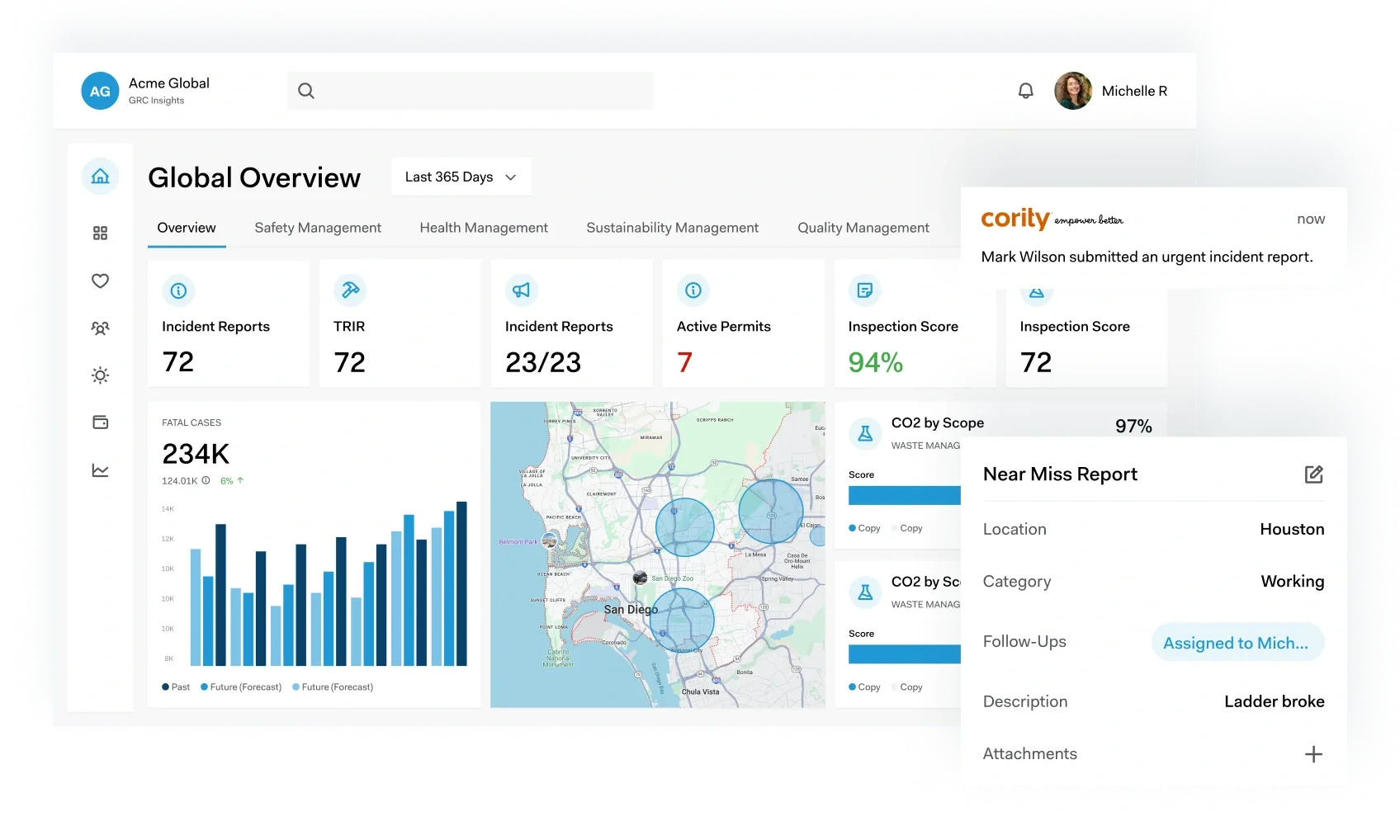
Task: Open the people group icon in sidebar
Action: pyautogui.click(x=100, y=328)
